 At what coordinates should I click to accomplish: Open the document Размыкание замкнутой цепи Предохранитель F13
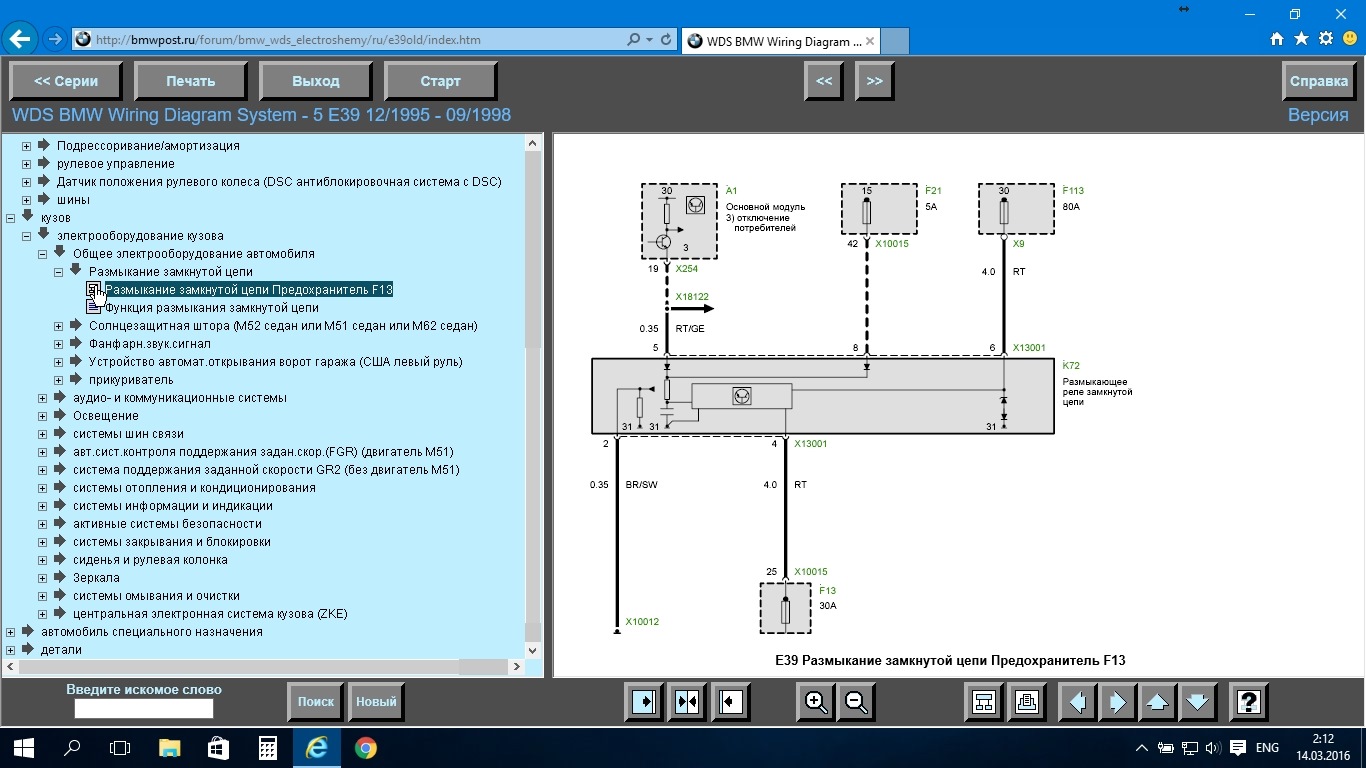(x=248, y=290)
